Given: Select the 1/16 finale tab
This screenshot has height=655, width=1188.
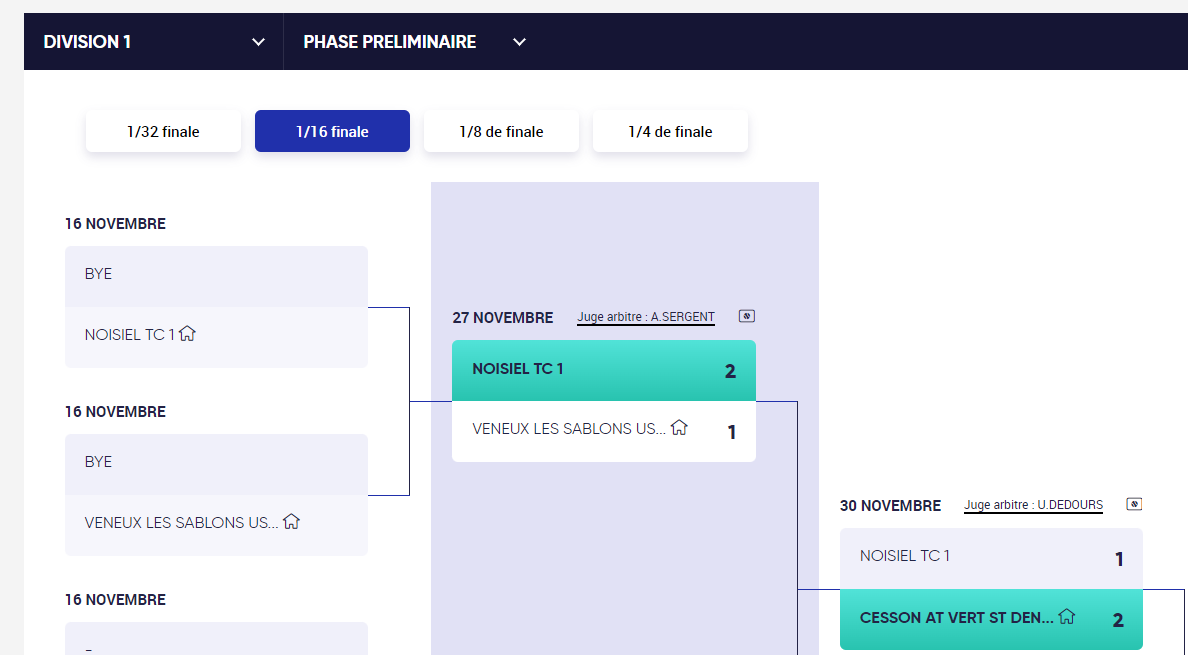Looking at the screenshot, I should 333,131.
